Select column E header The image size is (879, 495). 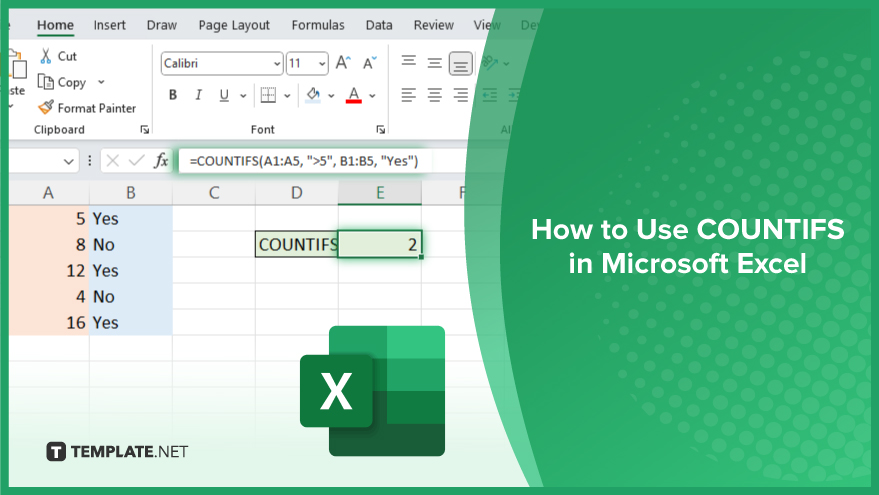click(380, 193)
